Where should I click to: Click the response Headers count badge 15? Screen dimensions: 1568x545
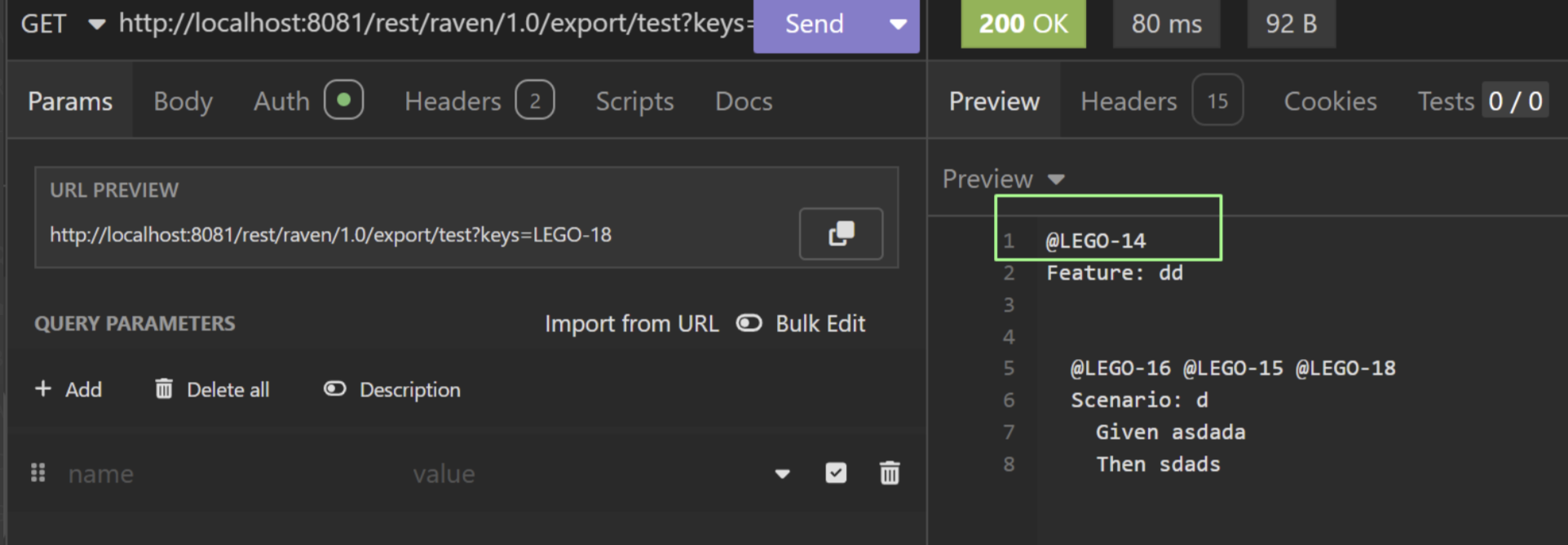[1217, 101]
